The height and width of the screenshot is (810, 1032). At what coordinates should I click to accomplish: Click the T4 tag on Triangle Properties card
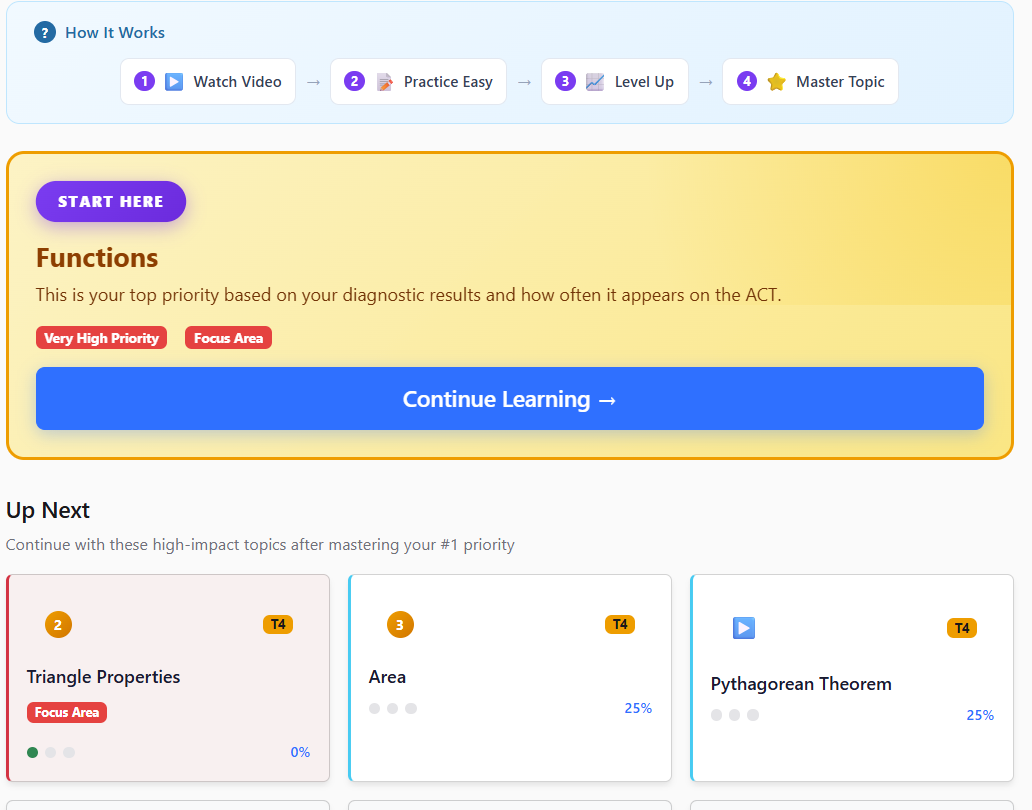coord(278,624)
